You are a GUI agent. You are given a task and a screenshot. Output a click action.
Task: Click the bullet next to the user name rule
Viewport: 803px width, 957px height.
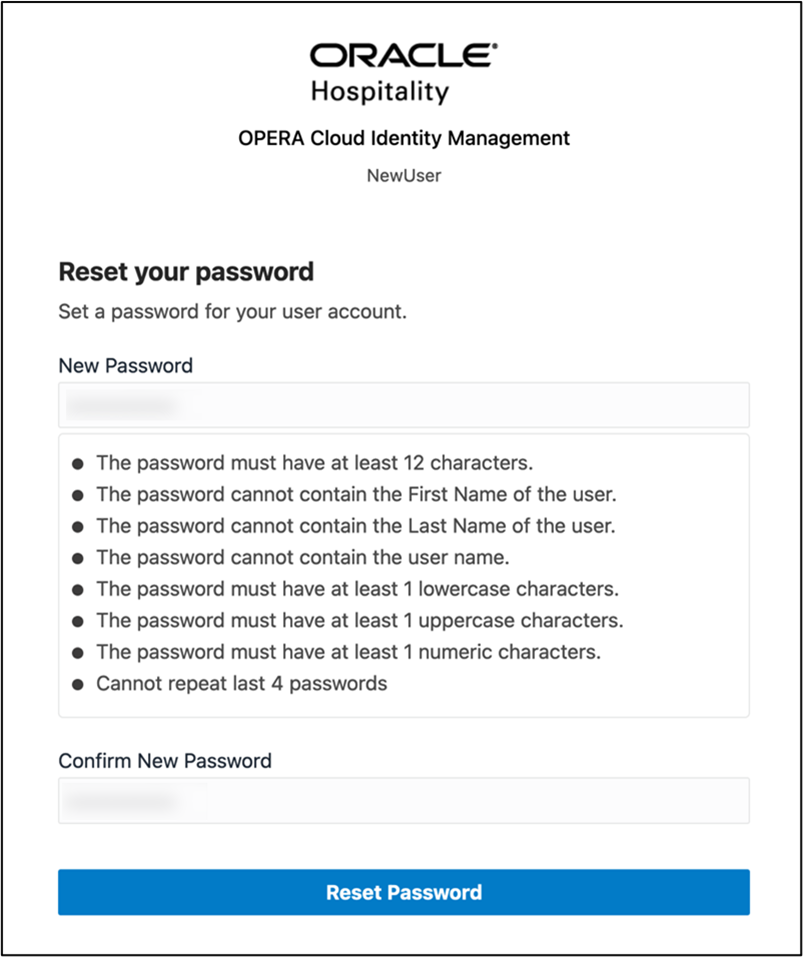pyautogui.click(x=79, y=557)
